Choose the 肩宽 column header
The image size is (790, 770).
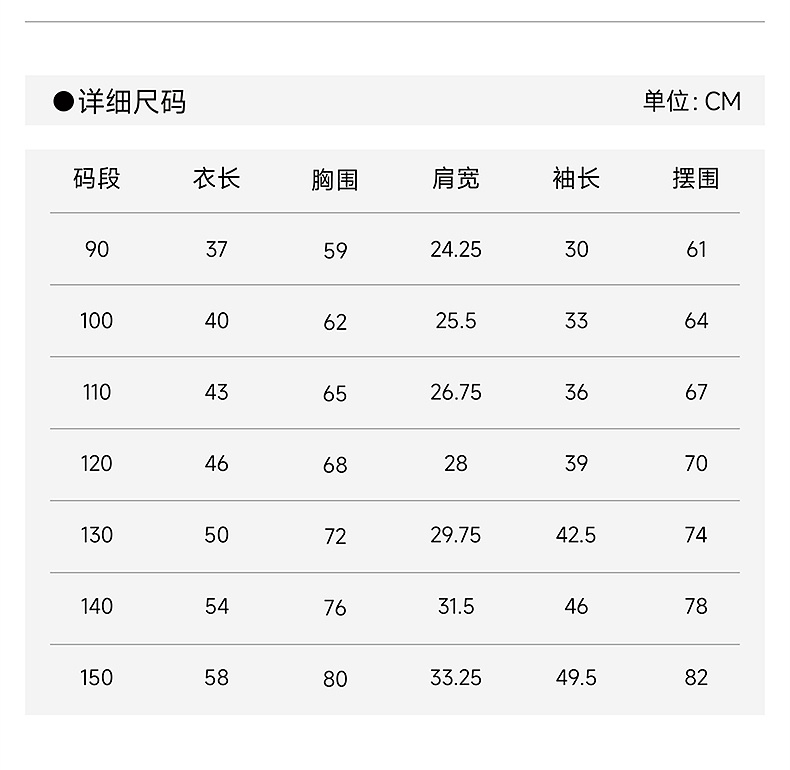[456, 179]
